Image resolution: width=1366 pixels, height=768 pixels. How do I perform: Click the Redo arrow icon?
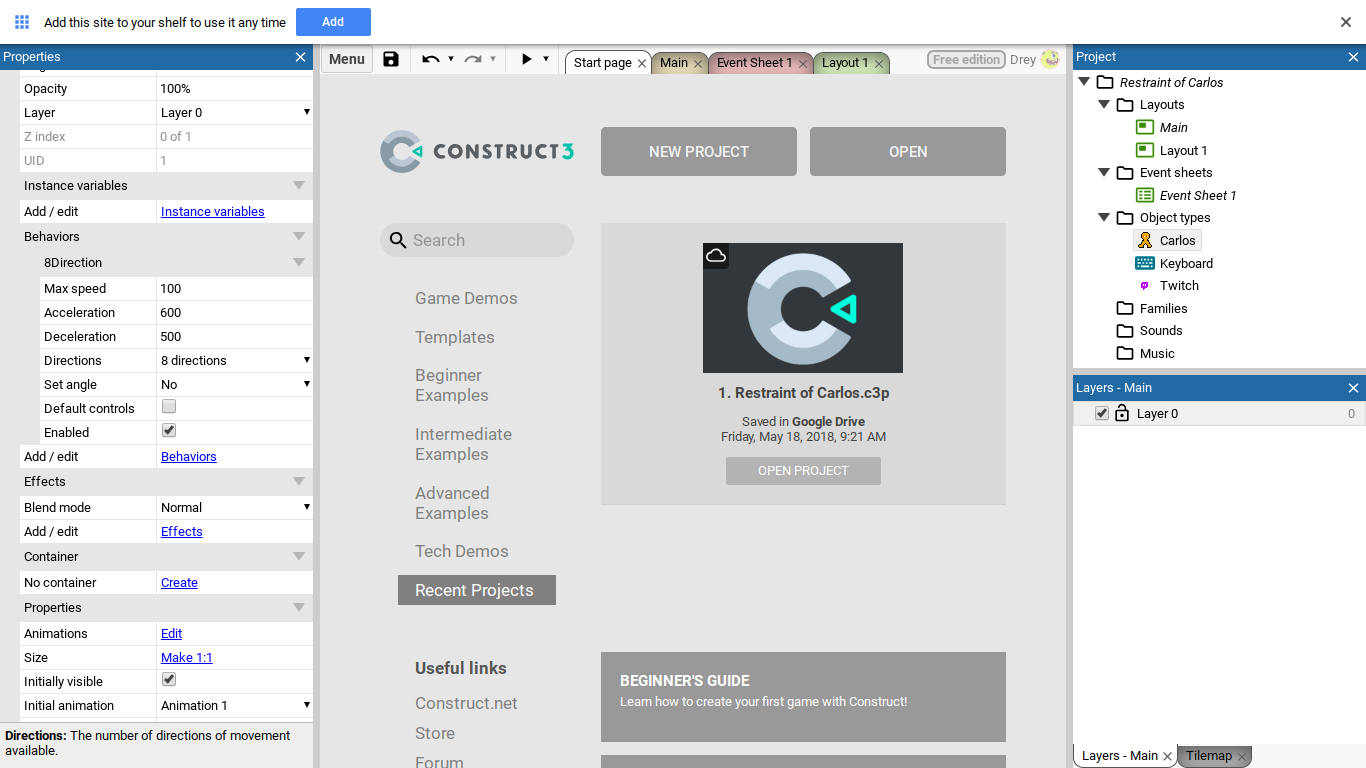point(472,60)
